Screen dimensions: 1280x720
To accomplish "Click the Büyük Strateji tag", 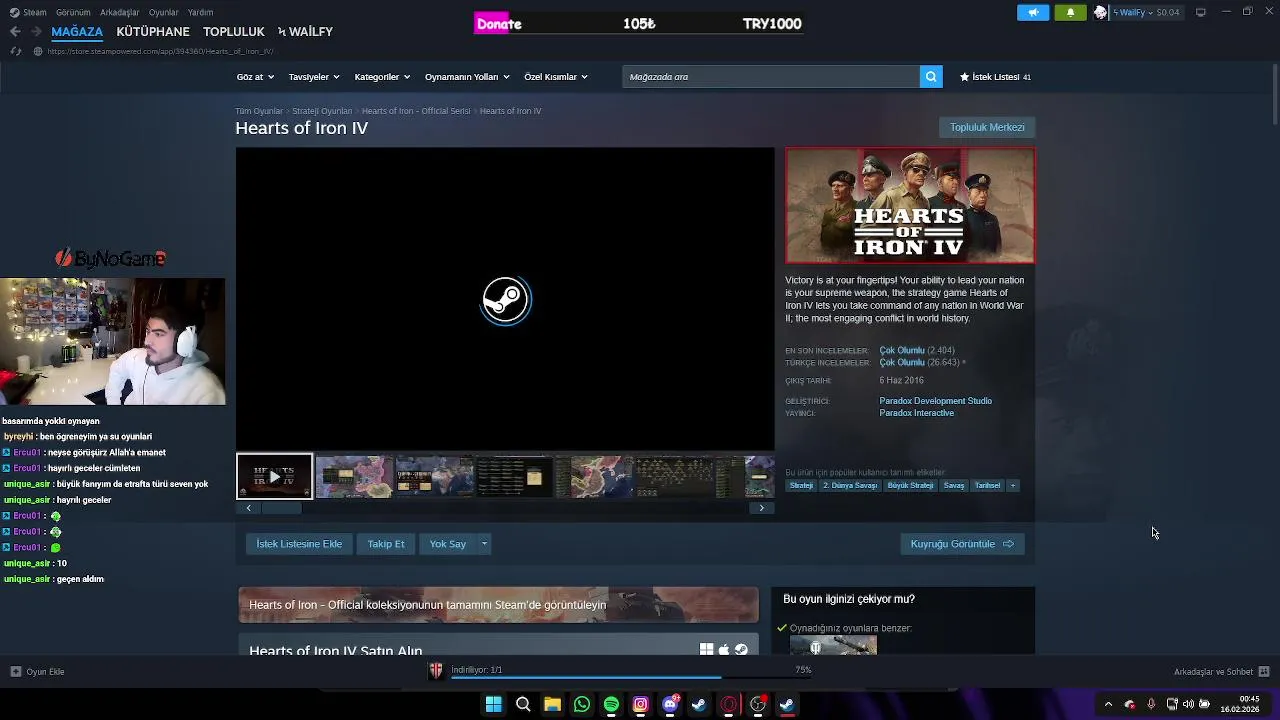I will tap(910, 486).
